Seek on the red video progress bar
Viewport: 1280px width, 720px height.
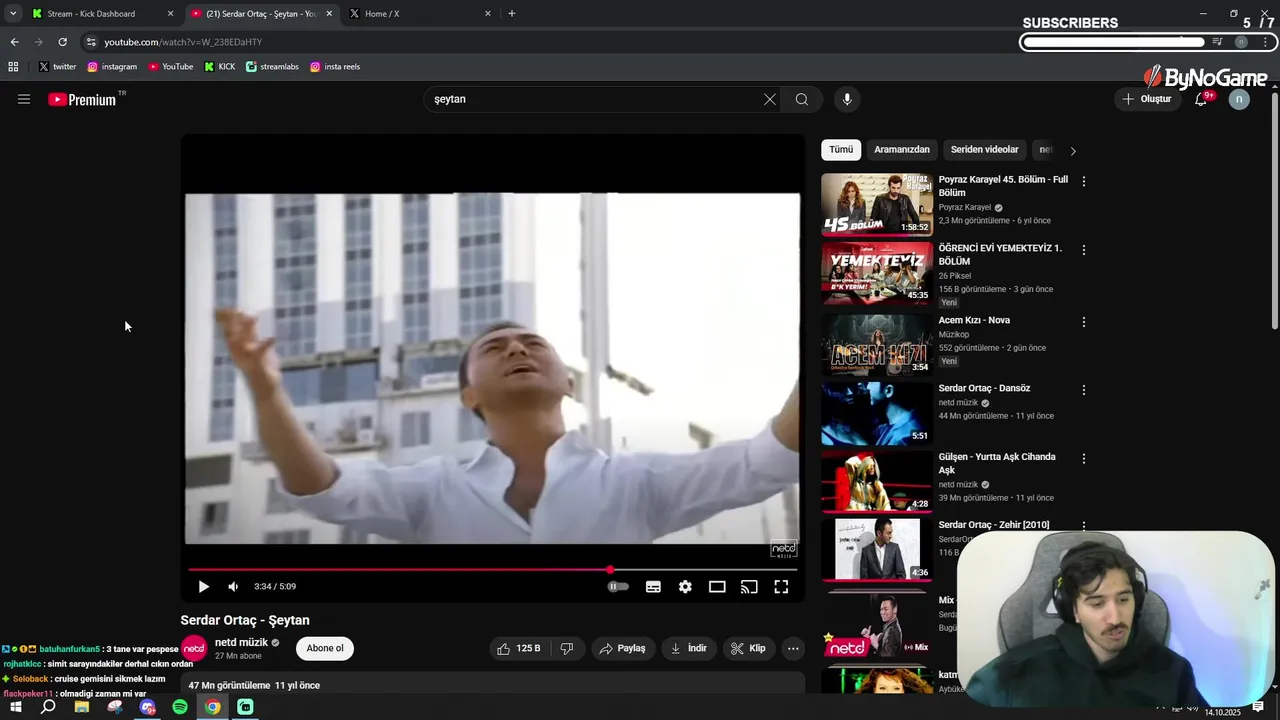[x=492, y=570]
